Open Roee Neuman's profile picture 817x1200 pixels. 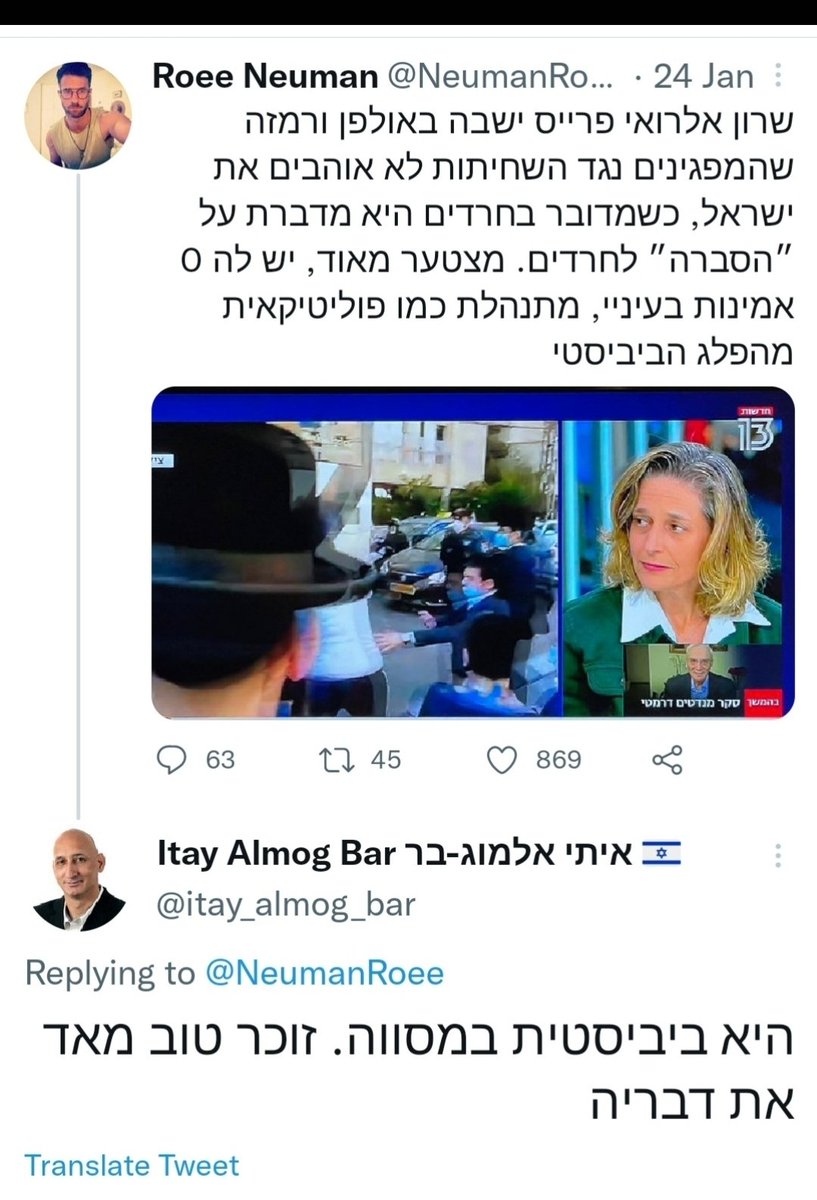coord(78,115)
